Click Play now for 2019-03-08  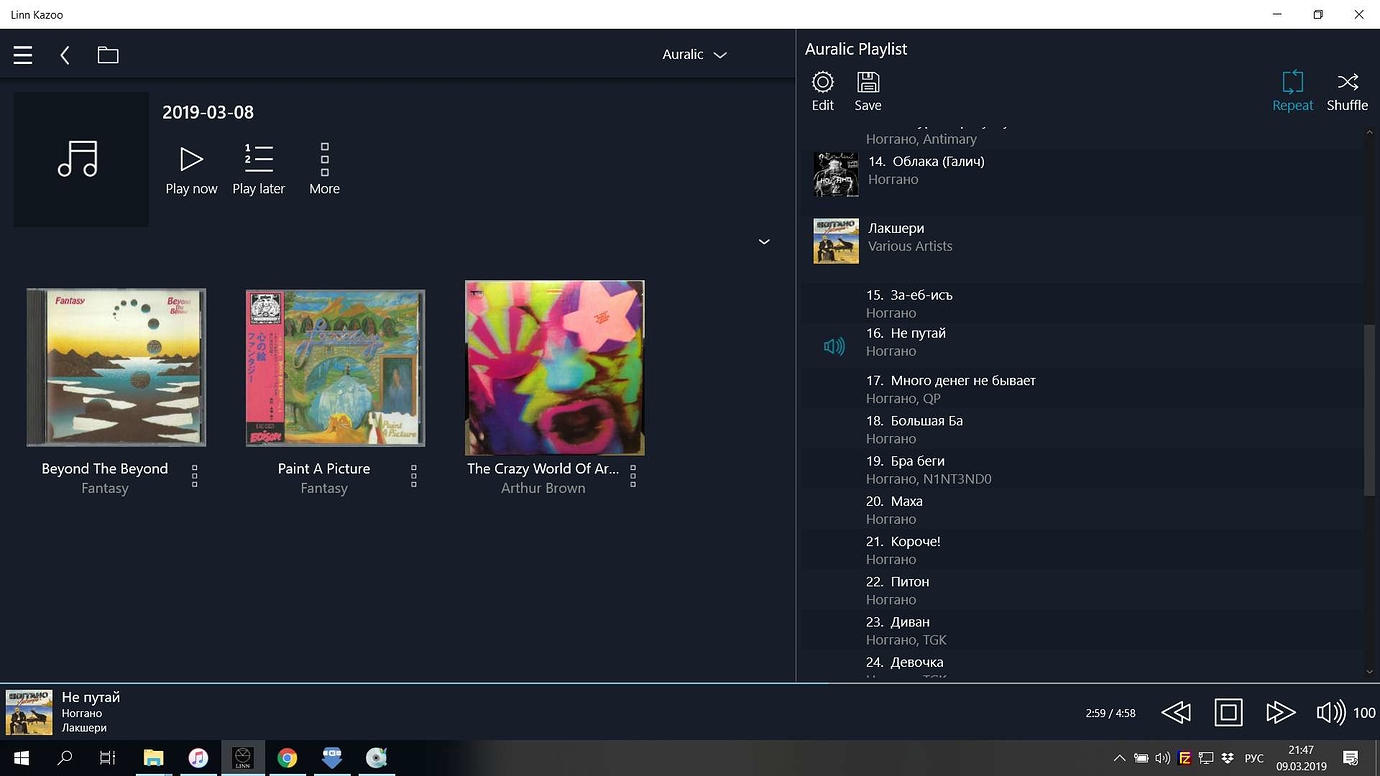(191, 169)
